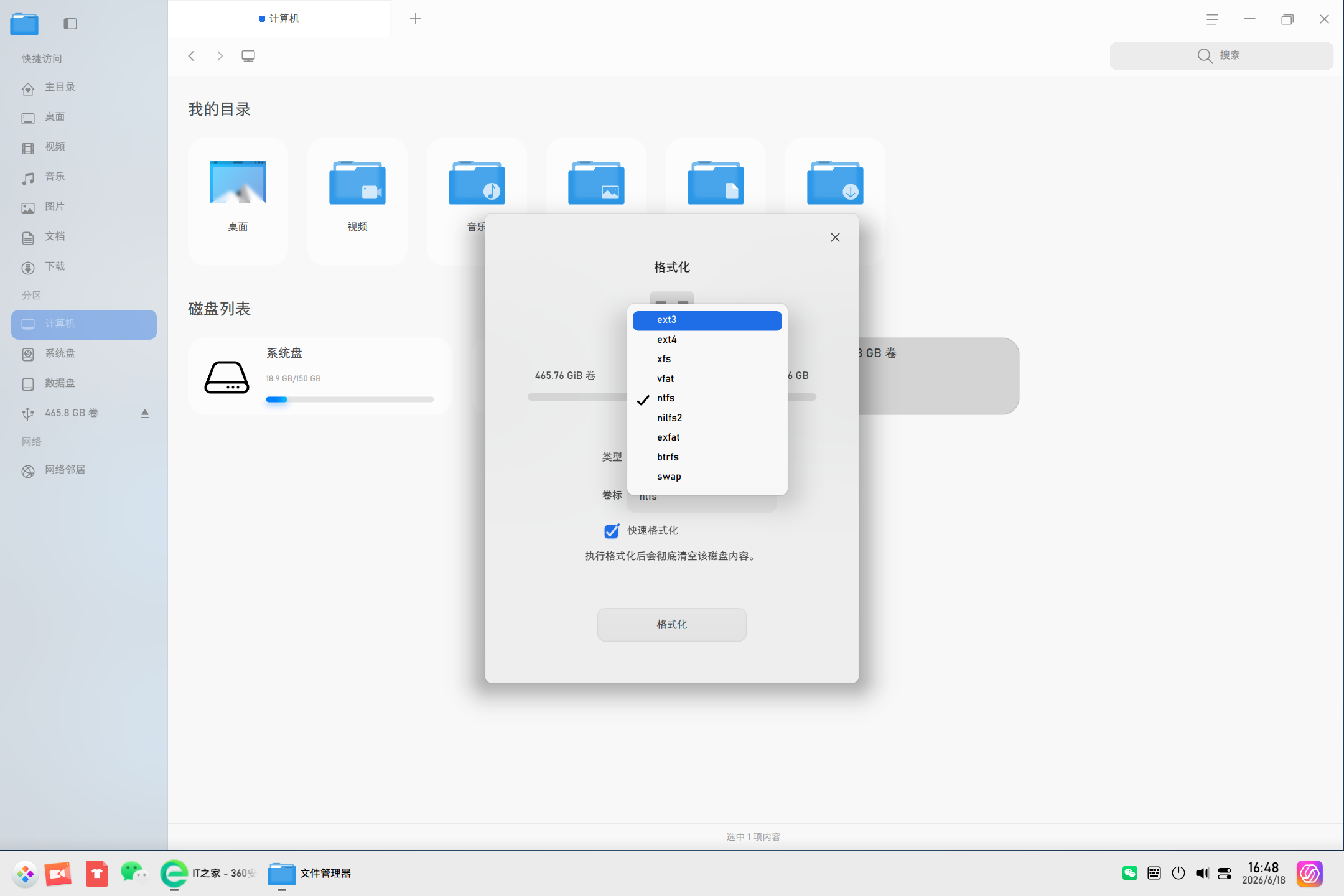Choose btrfs in the dropdown list
This screenshot has height=896, width=1344.
(707, 457)
